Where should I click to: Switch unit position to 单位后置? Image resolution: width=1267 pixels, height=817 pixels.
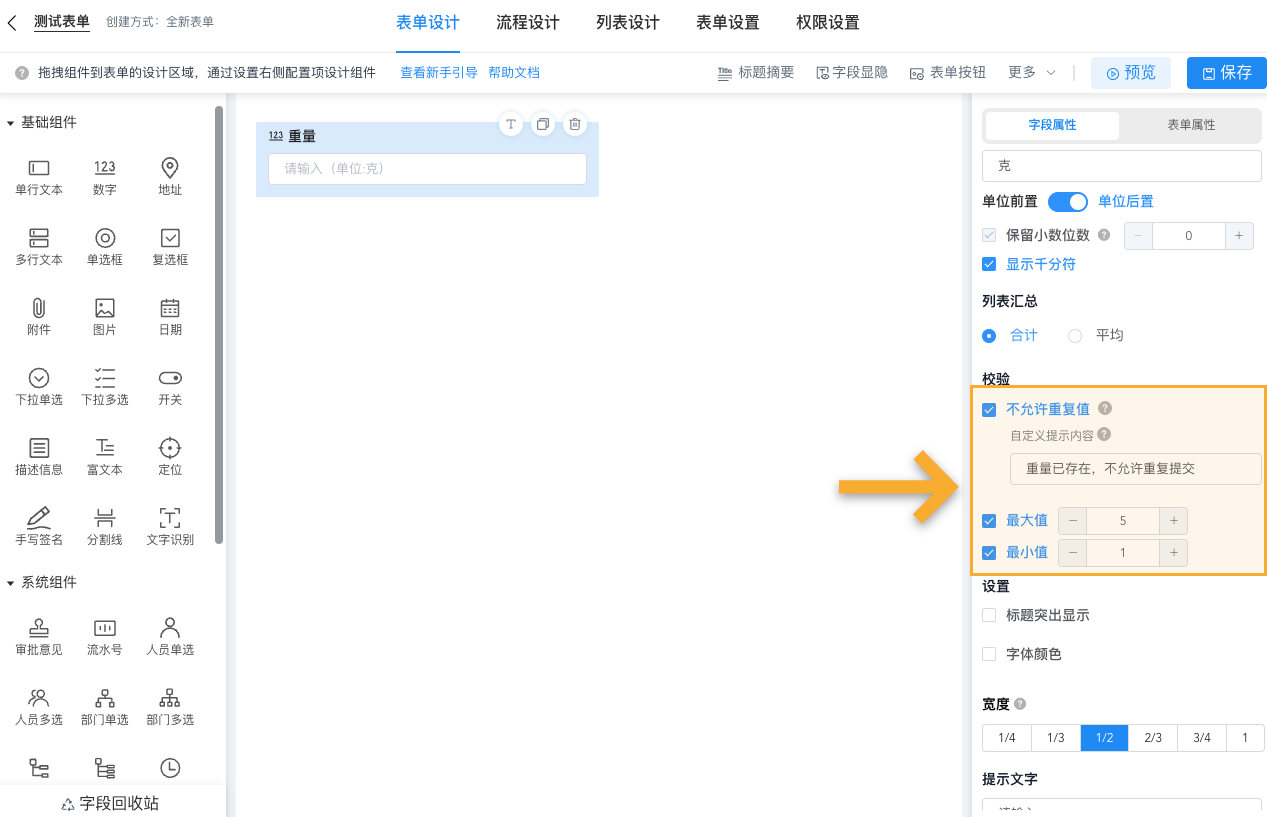pyautogui.click(x=1124, y=201)
